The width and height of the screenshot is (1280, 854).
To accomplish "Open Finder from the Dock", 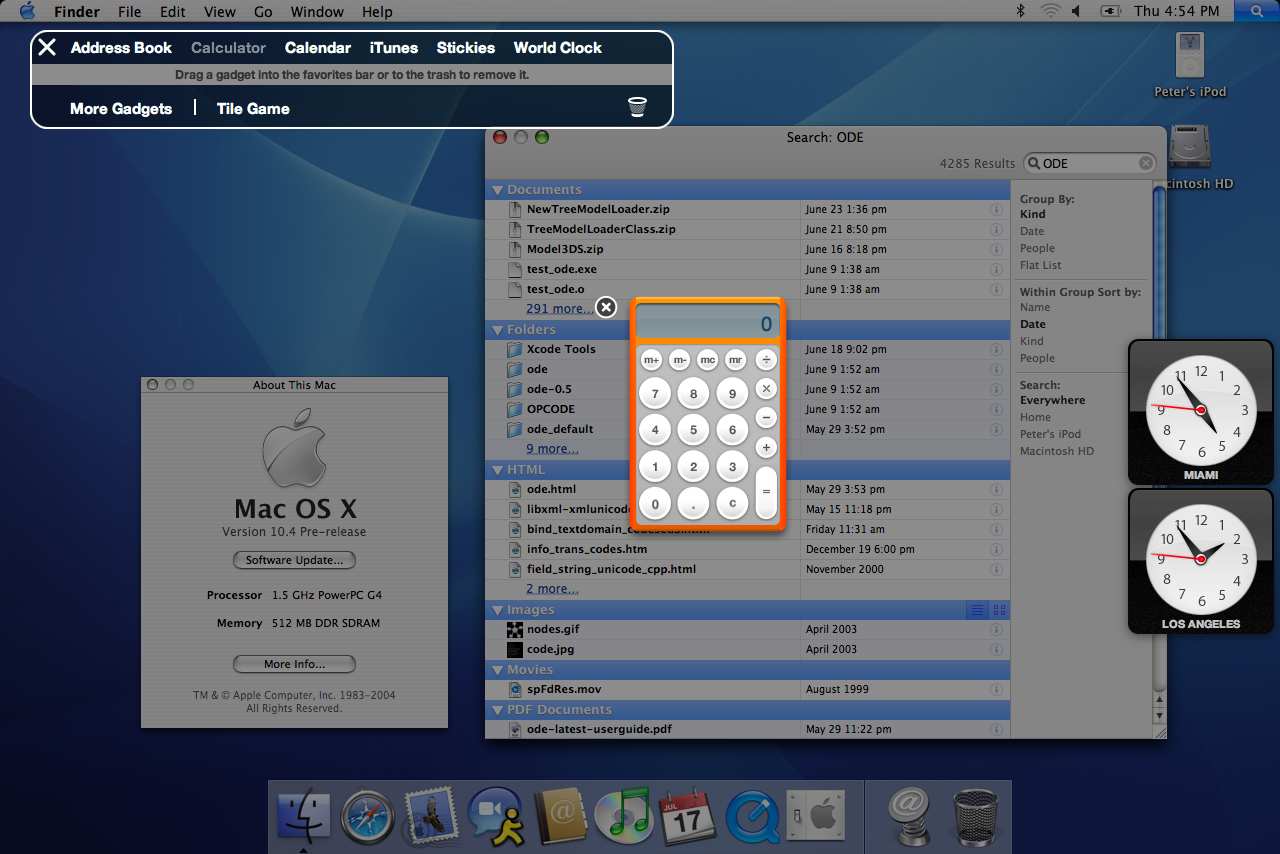I will (x=303, y=814).
